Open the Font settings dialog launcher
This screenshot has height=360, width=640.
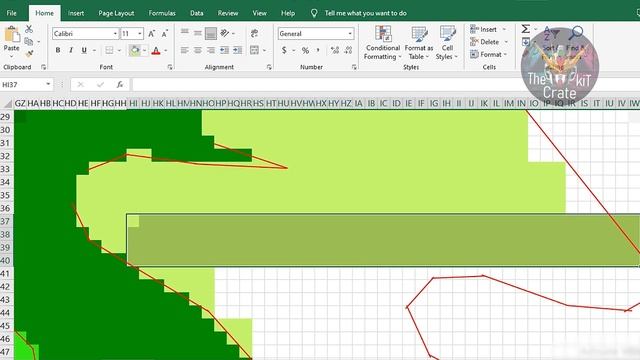click(170, 67)
